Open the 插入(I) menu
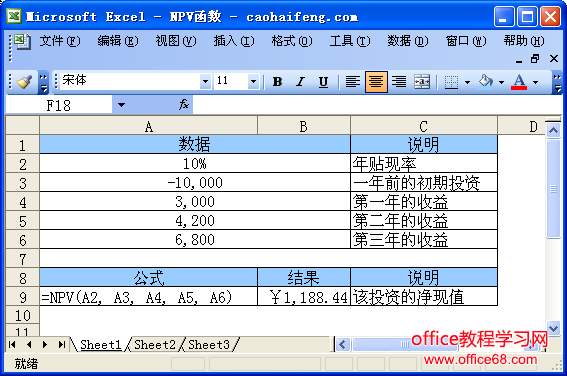Screen dimensions: 567x376 coord(234,41)
